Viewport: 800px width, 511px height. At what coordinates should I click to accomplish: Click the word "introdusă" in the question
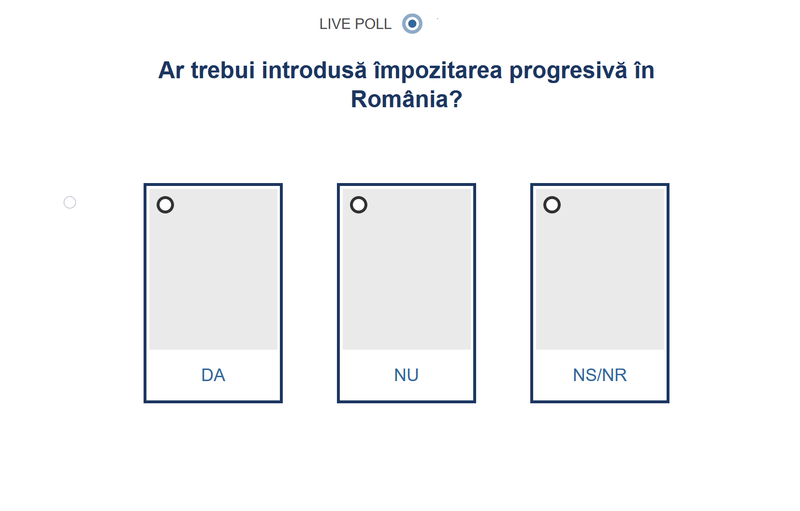[319, 71]
